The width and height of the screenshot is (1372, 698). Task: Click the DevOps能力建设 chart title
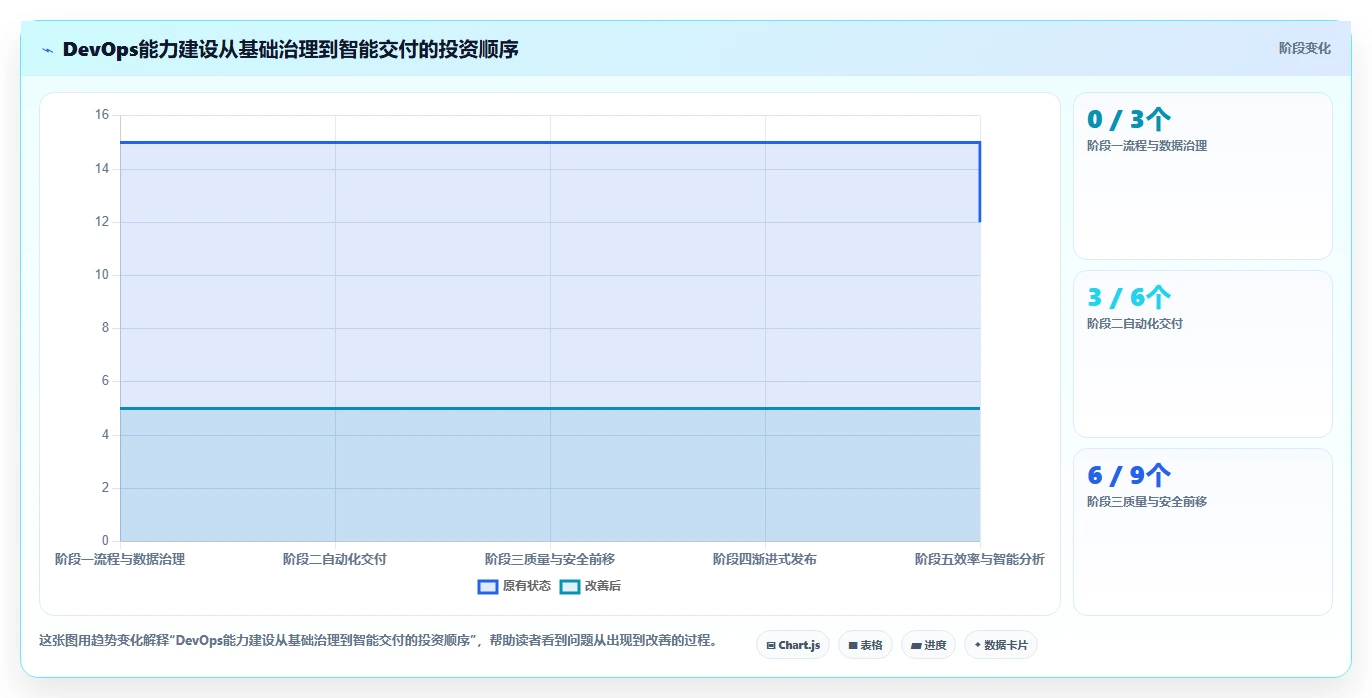(x=291, y=49)
